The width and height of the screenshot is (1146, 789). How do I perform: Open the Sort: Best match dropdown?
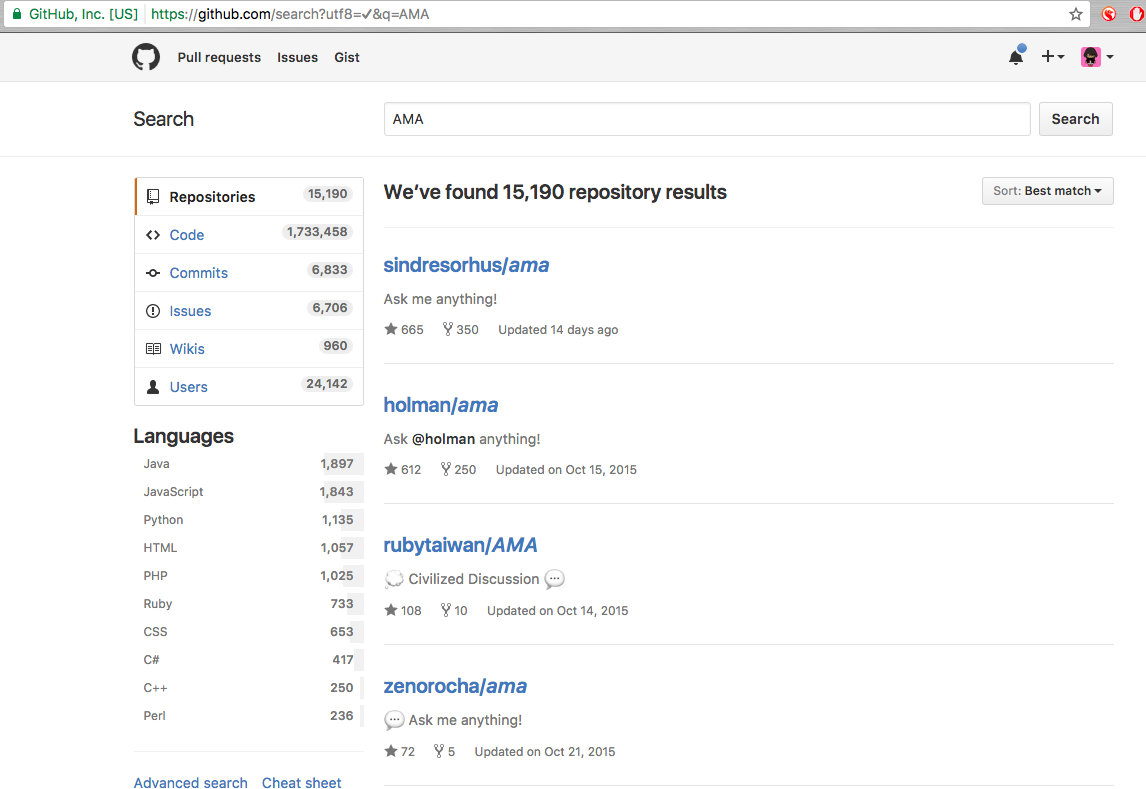click(x=1047, y=191)
